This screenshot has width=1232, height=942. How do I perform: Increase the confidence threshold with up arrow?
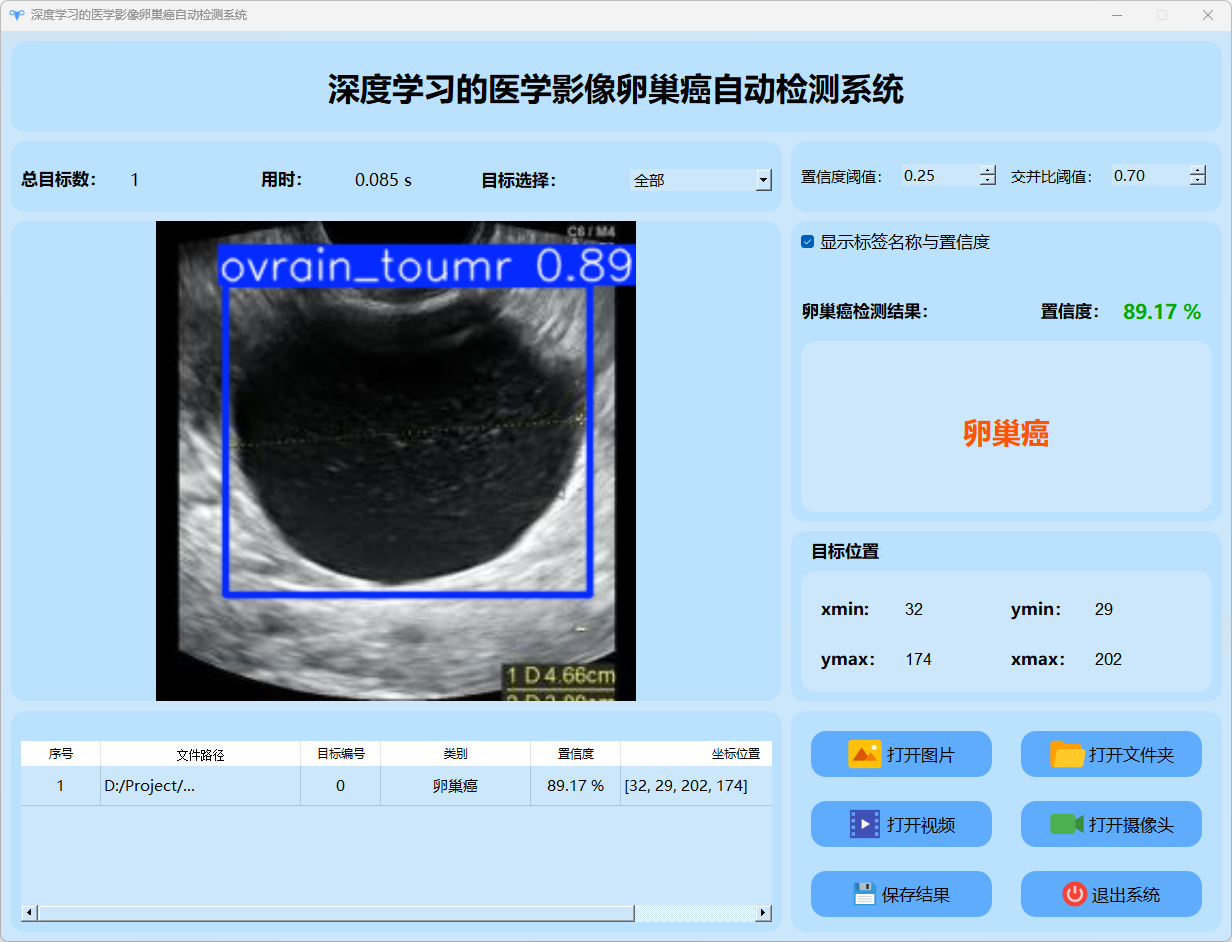(x=988, y=170)
